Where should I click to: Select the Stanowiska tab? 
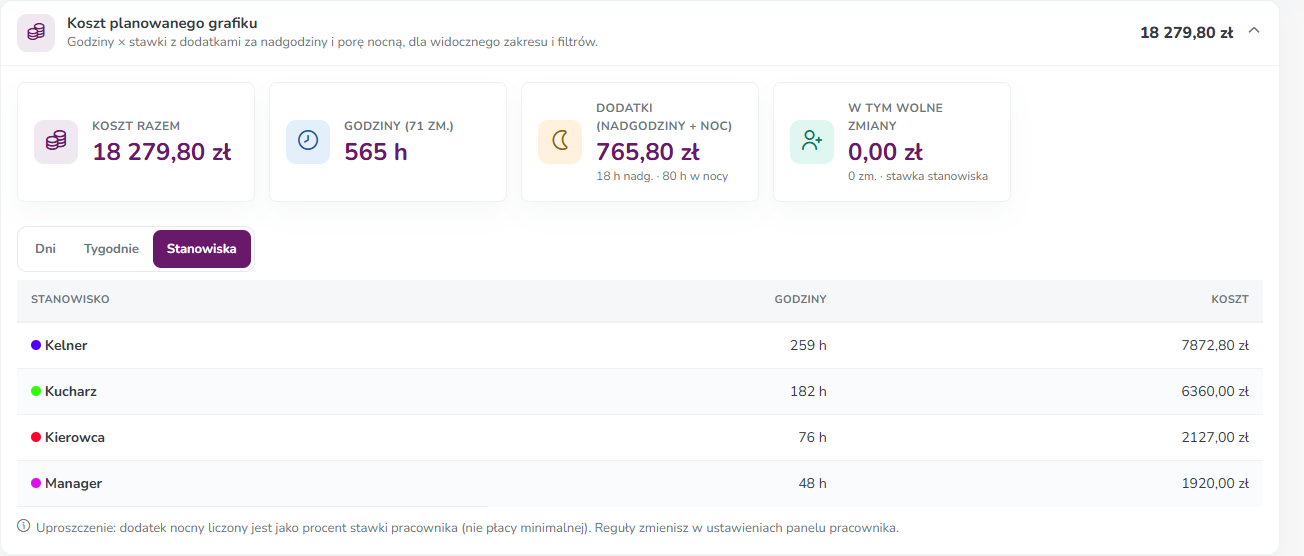tap(202, 249)
